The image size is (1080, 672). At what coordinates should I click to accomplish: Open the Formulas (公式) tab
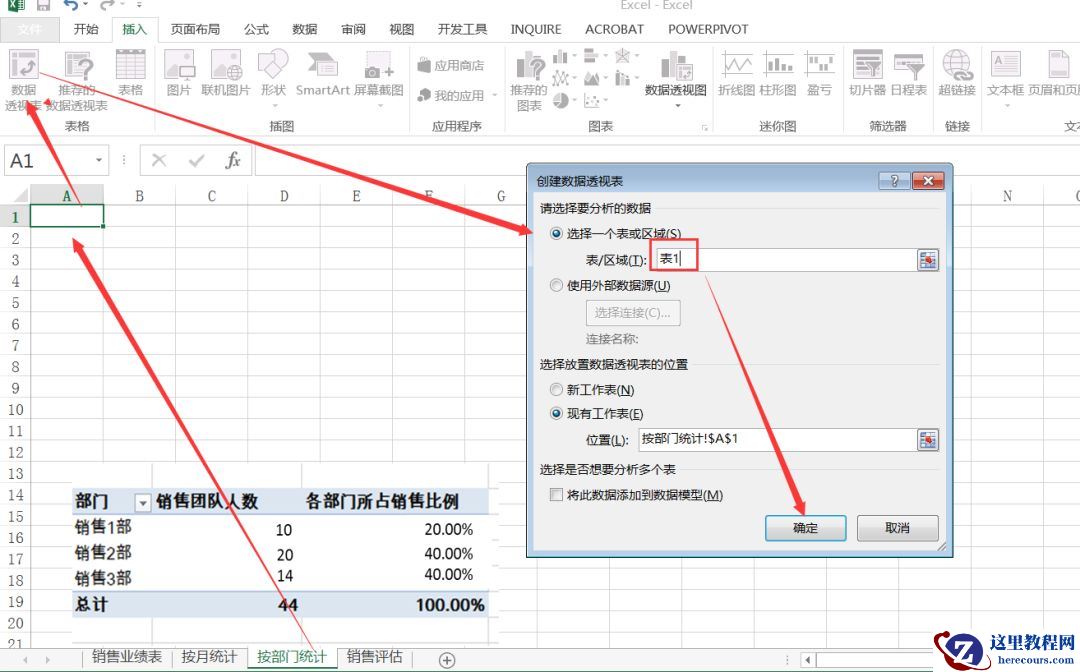click(256, 29)
